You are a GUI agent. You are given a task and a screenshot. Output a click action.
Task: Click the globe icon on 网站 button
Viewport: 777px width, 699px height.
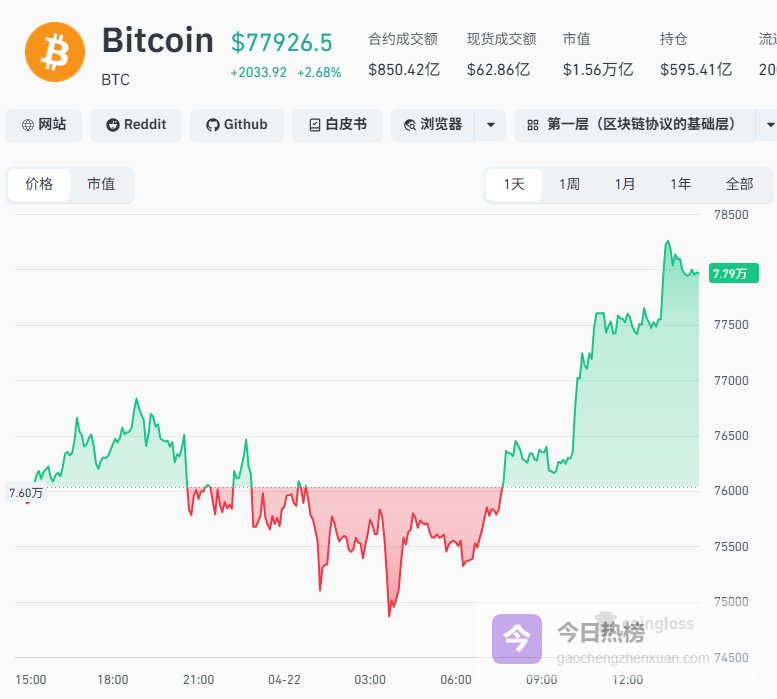(x=26, y=125)
